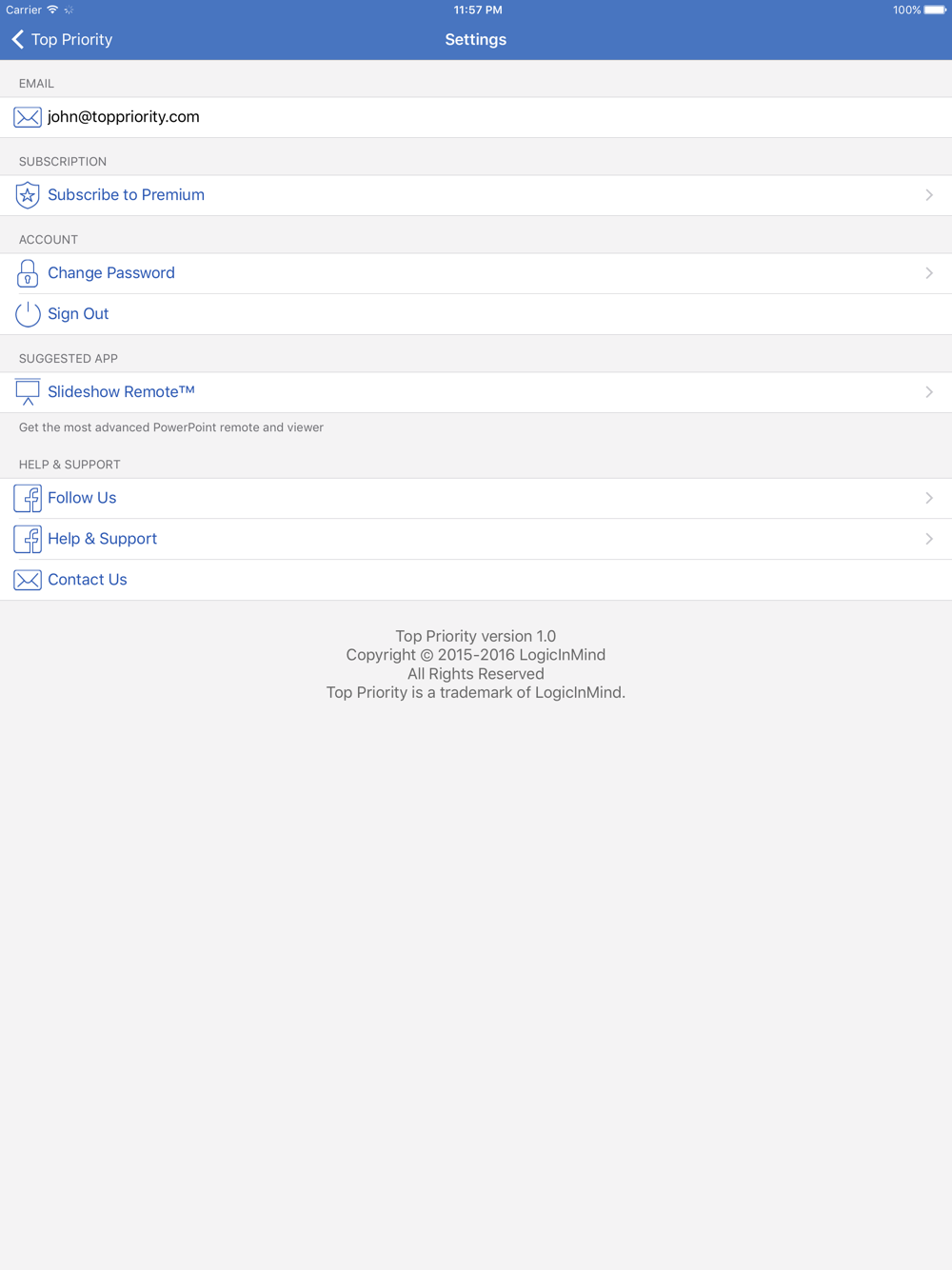The height and width of the screenshot is (1270, 952).
Task: Click the Facebook icon beside Help & Support
Action: point(28,539)
